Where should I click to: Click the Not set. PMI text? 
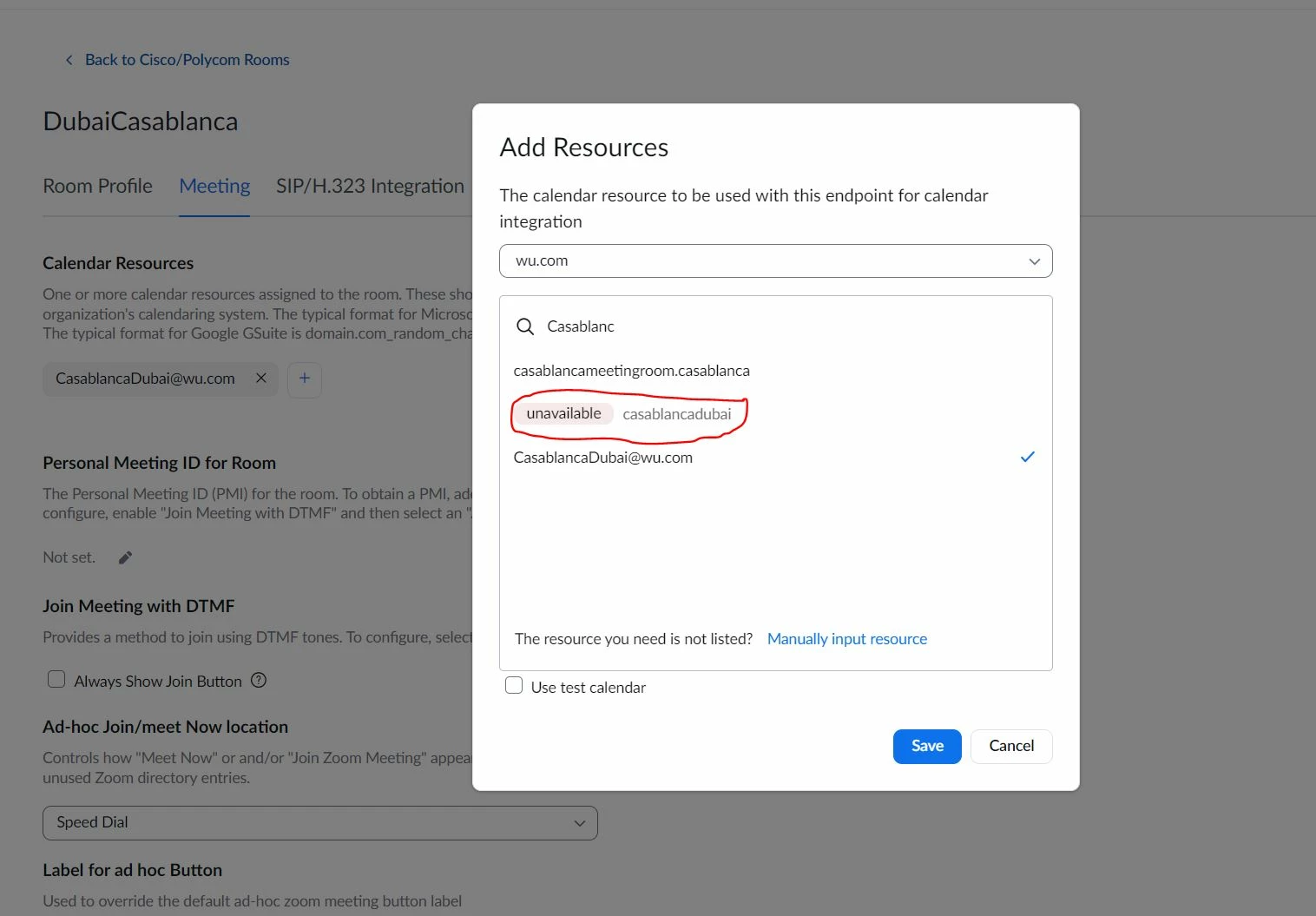pos(69,557)
